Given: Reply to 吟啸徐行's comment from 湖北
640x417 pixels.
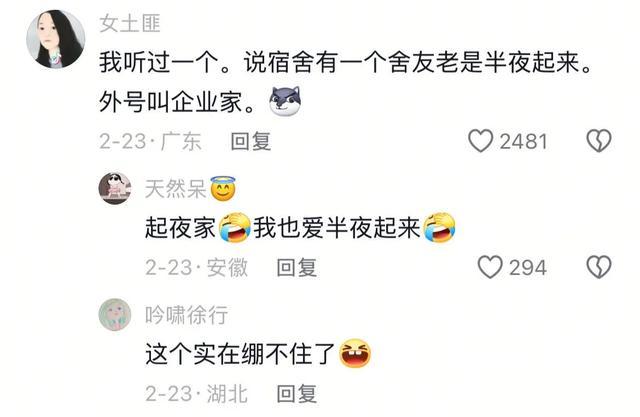Looking at the screenshot, I should coord(297,394).
